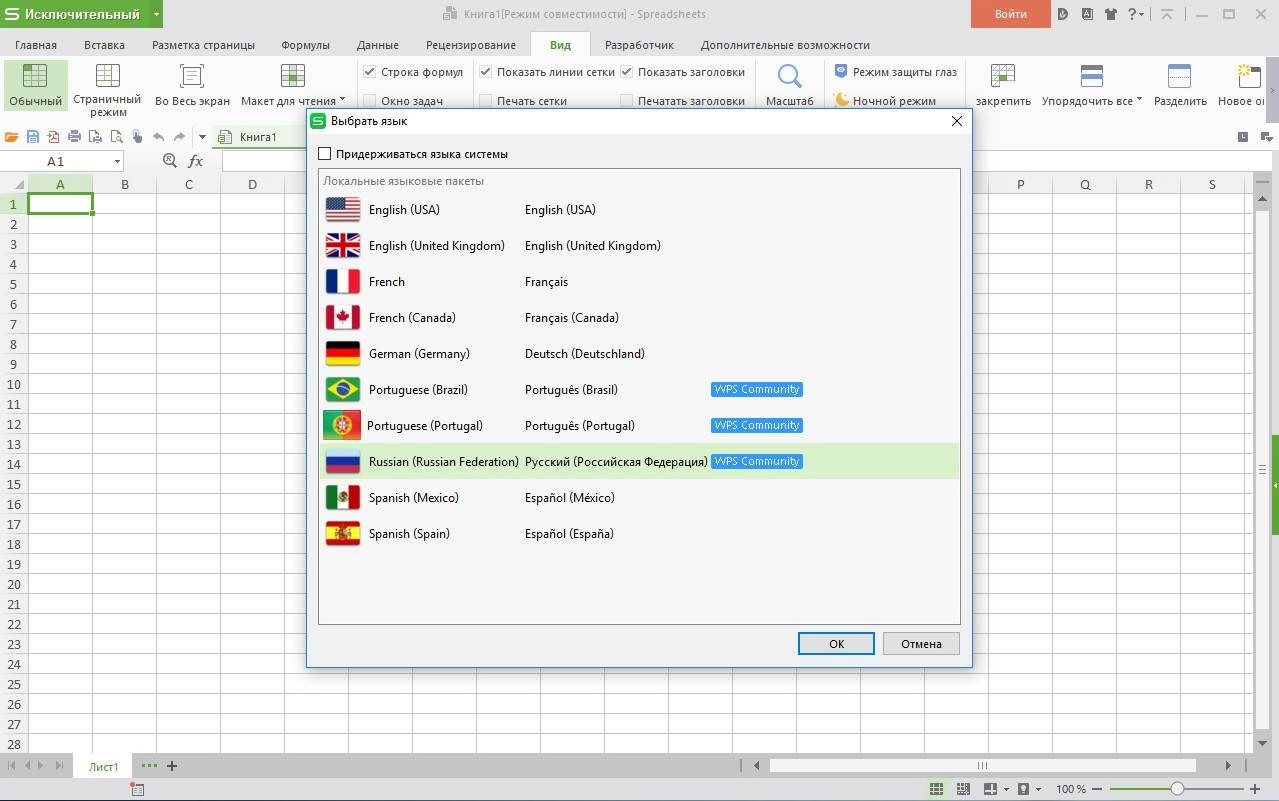Open the Данные ribbon tab
Image resolution: width=1279 pixels, height=801 pixels.
coord(378,45)
